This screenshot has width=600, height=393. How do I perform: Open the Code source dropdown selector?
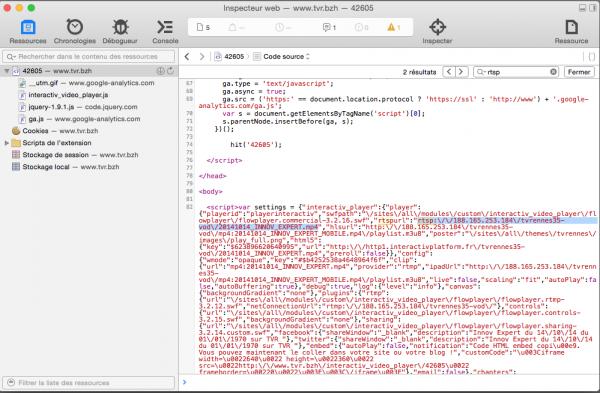282,57
